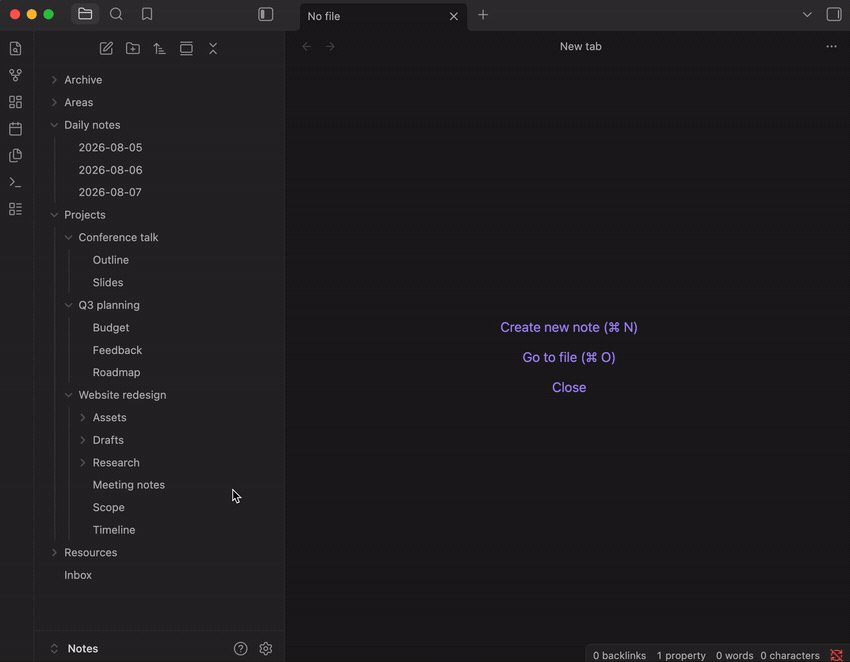Navigate forward with right arrow
The height and width of the screenshot is (662, 850).
(x=330, y=47)
